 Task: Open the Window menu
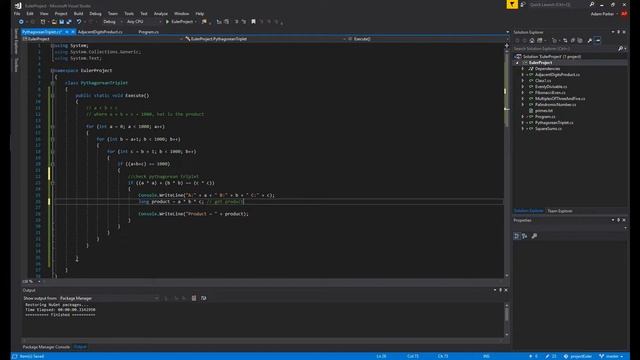[182, 13]
